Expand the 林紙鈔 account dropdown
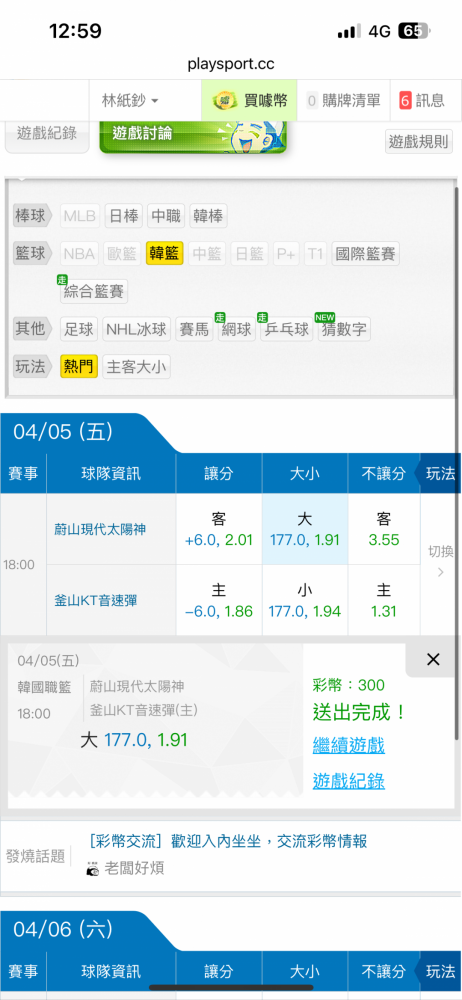Image resolution: width=462 pixels, height=1000 pixels. [130, 101]
